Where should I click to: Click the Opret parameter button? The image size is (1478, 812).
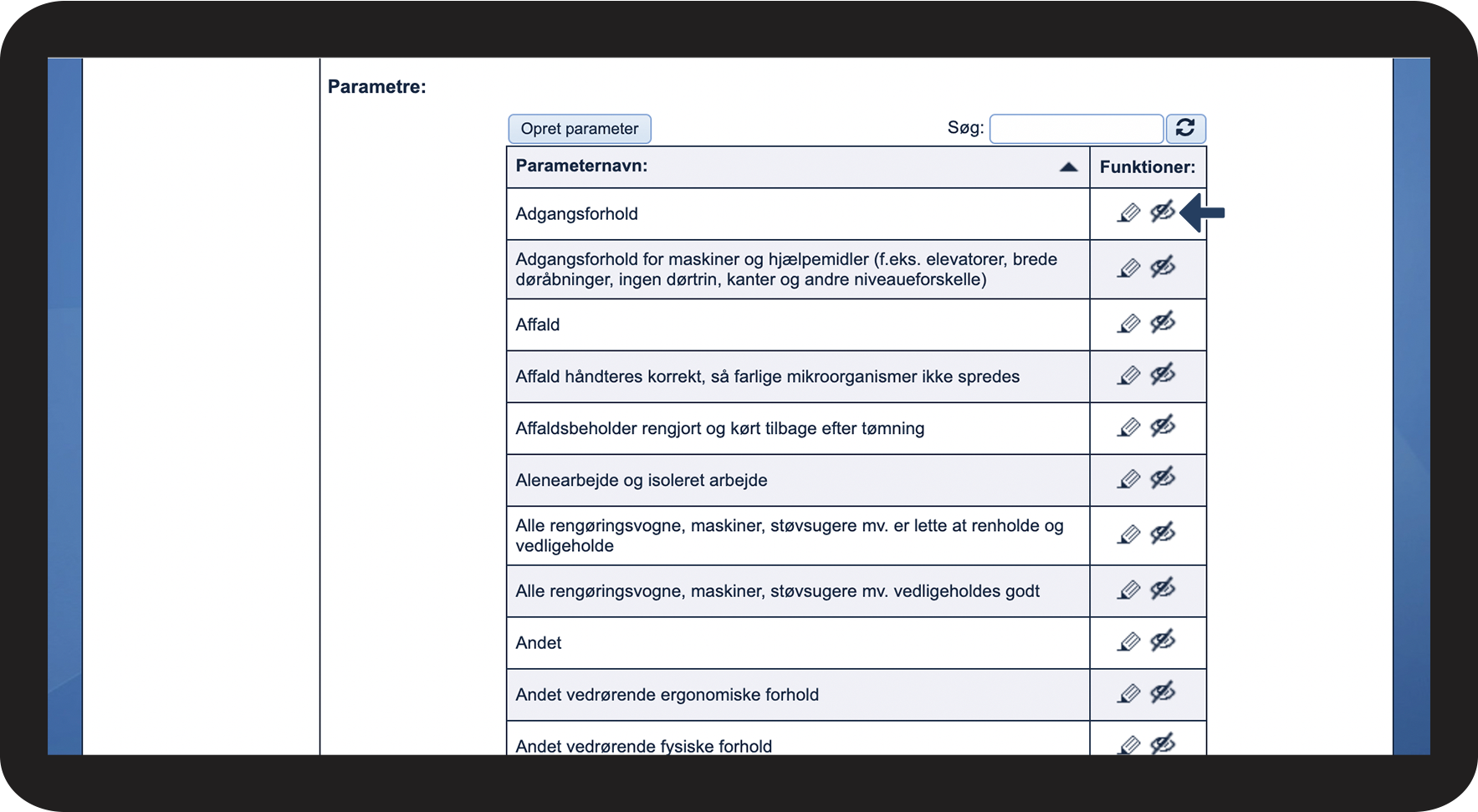[580, 129]
